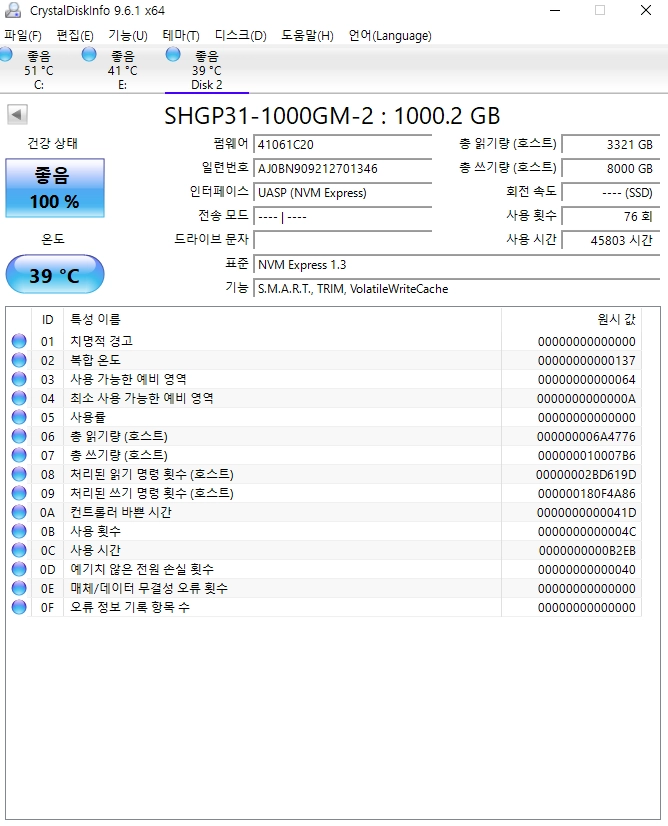Click the S.M.A.R.T., TRIM features field
The image size is (668, 826).
[456, 289]
